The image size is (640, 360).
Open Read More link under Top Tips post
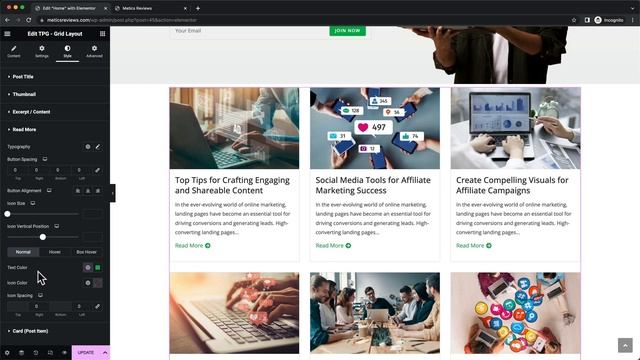point(193,245)
